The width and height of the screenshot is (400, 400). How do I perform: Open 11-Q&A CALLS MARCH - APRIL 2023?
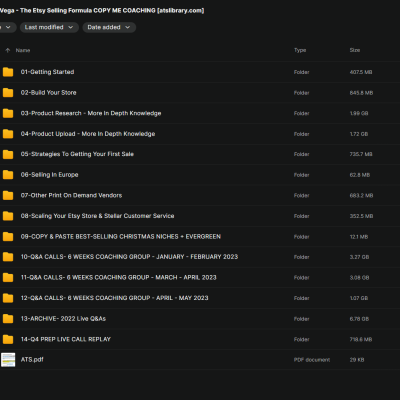click(118, 278)
